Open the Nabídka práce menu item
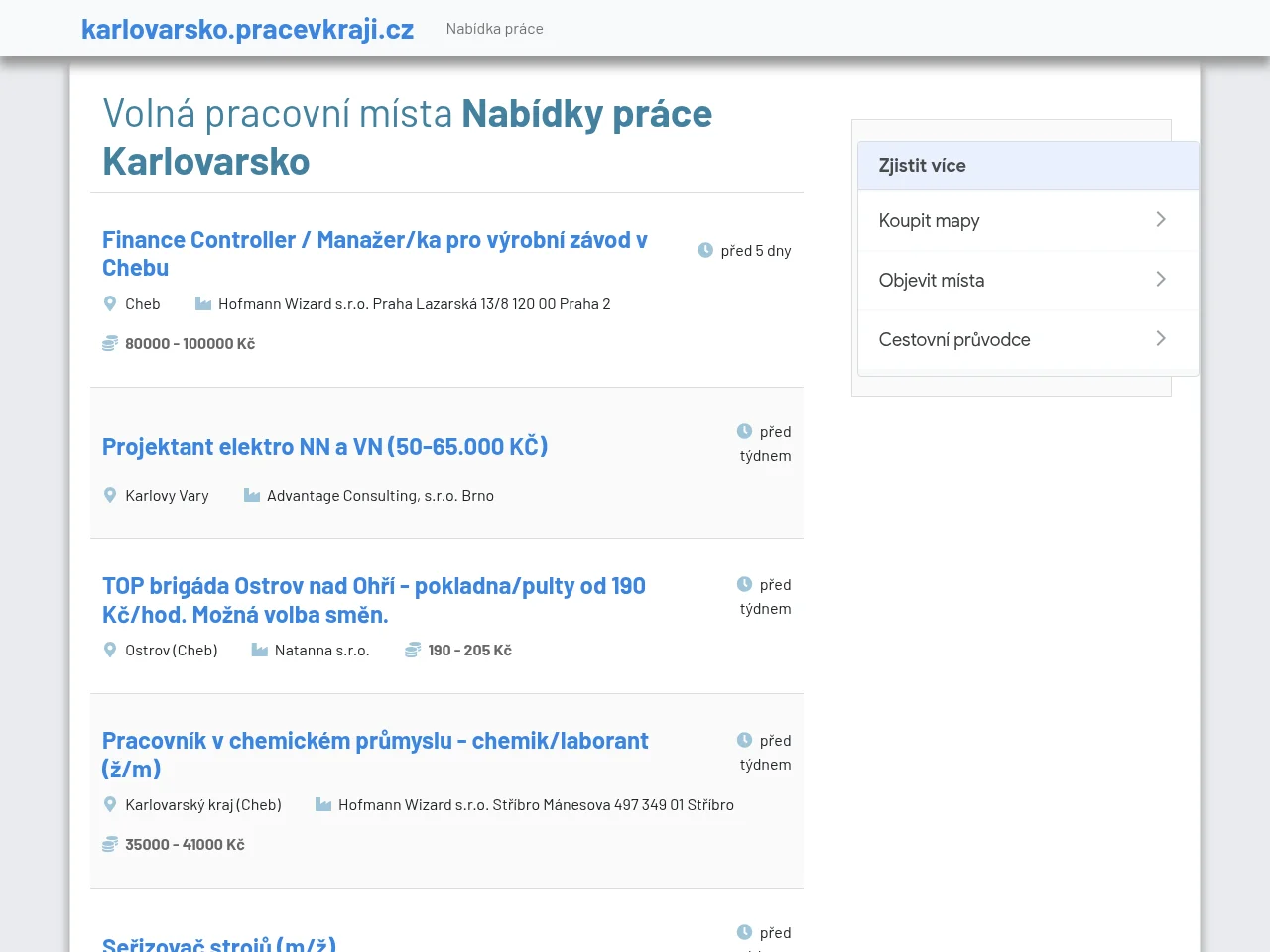The image size is (1270, 952). (x=495, y=29)
